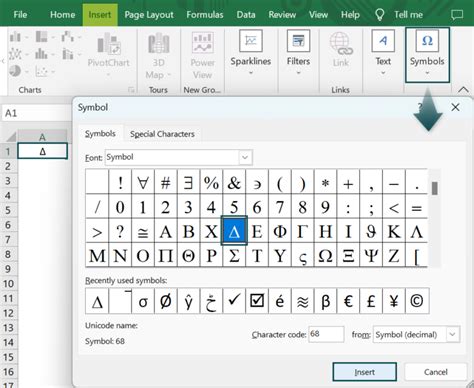
Task: Pick the checkmark in recently used symbols
Action: [234, 301]
